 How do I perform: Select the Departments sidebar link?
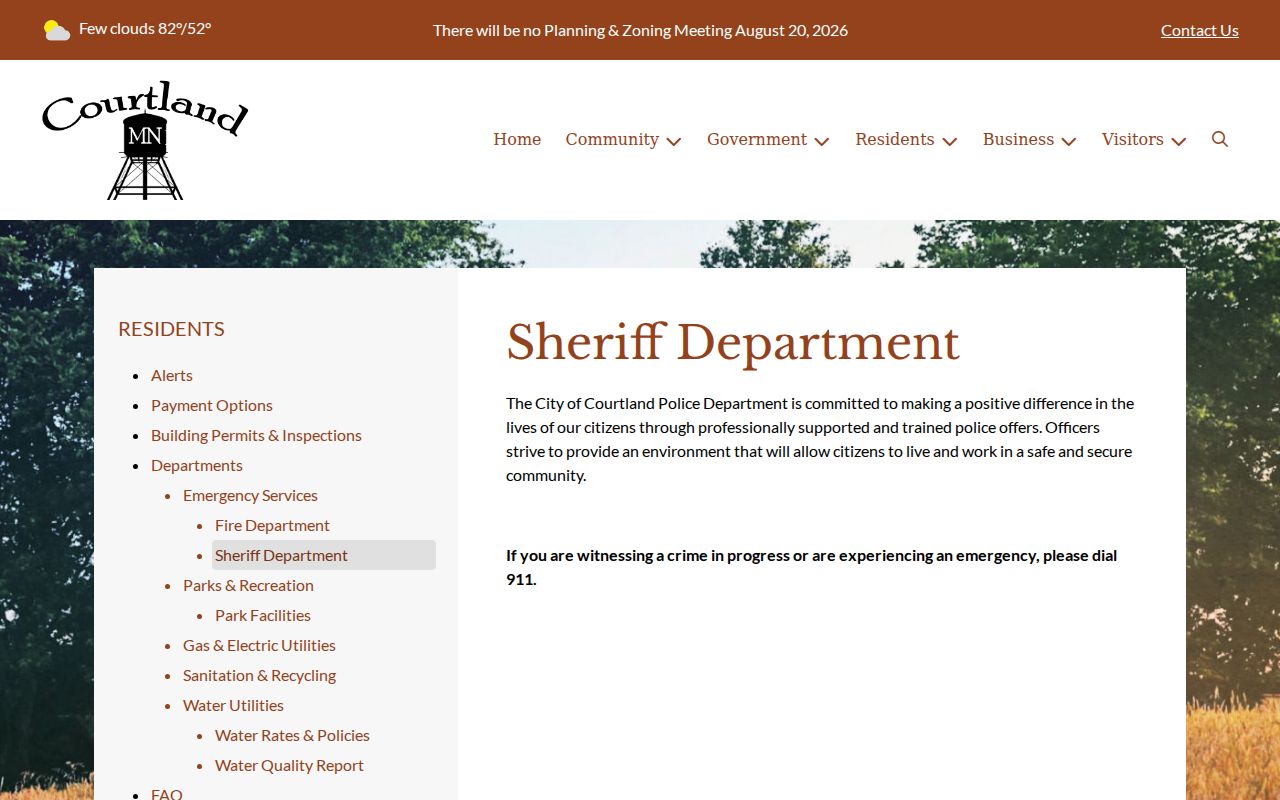[197, 465]
